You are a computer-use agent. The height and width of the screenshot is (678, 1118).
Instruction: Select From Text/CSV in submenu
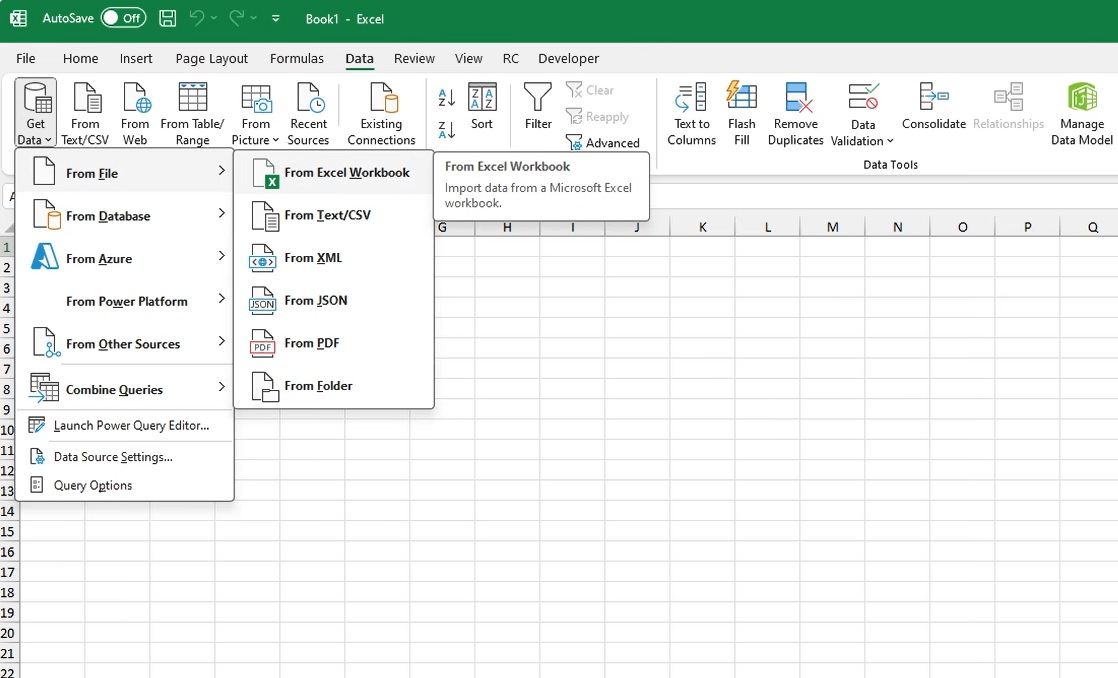click(x=334, y=215)
